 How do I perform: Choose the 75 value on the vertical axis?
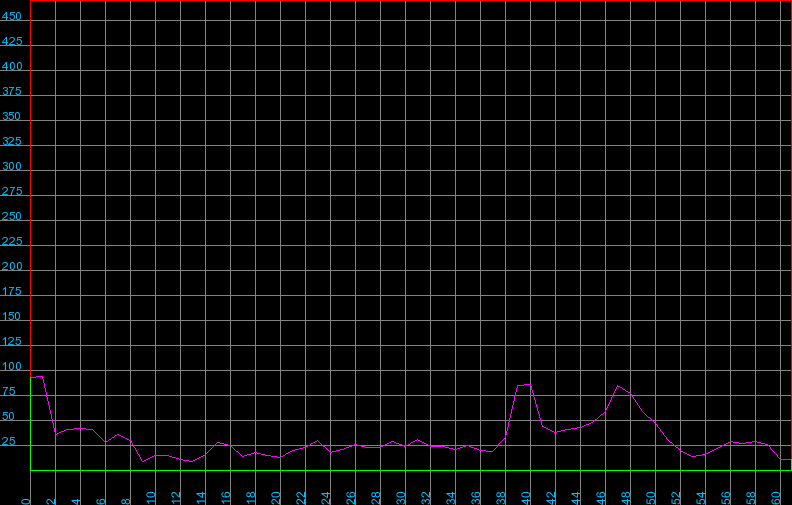pos(9,391)
